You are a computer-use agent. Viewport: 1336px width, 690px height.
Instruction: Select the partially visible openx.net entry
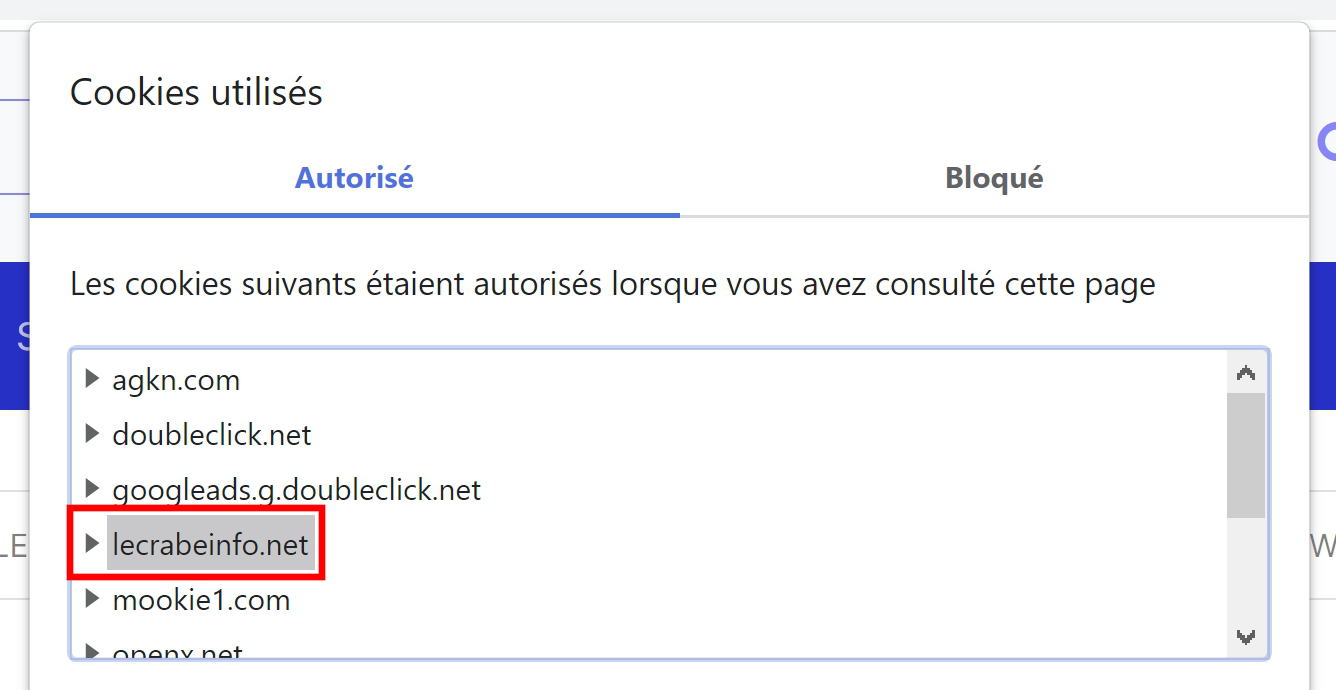click(177, 652)
